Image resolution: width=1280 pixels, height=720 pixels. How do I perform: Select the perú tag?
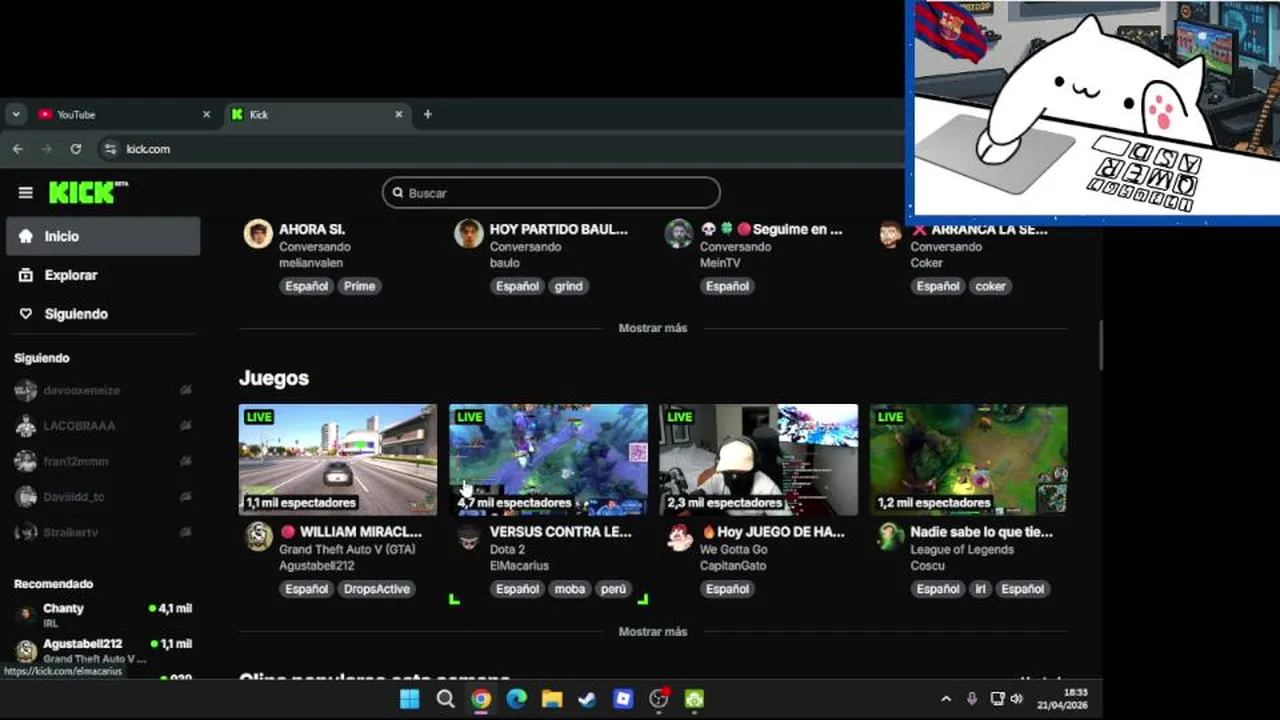coord(613,589)
